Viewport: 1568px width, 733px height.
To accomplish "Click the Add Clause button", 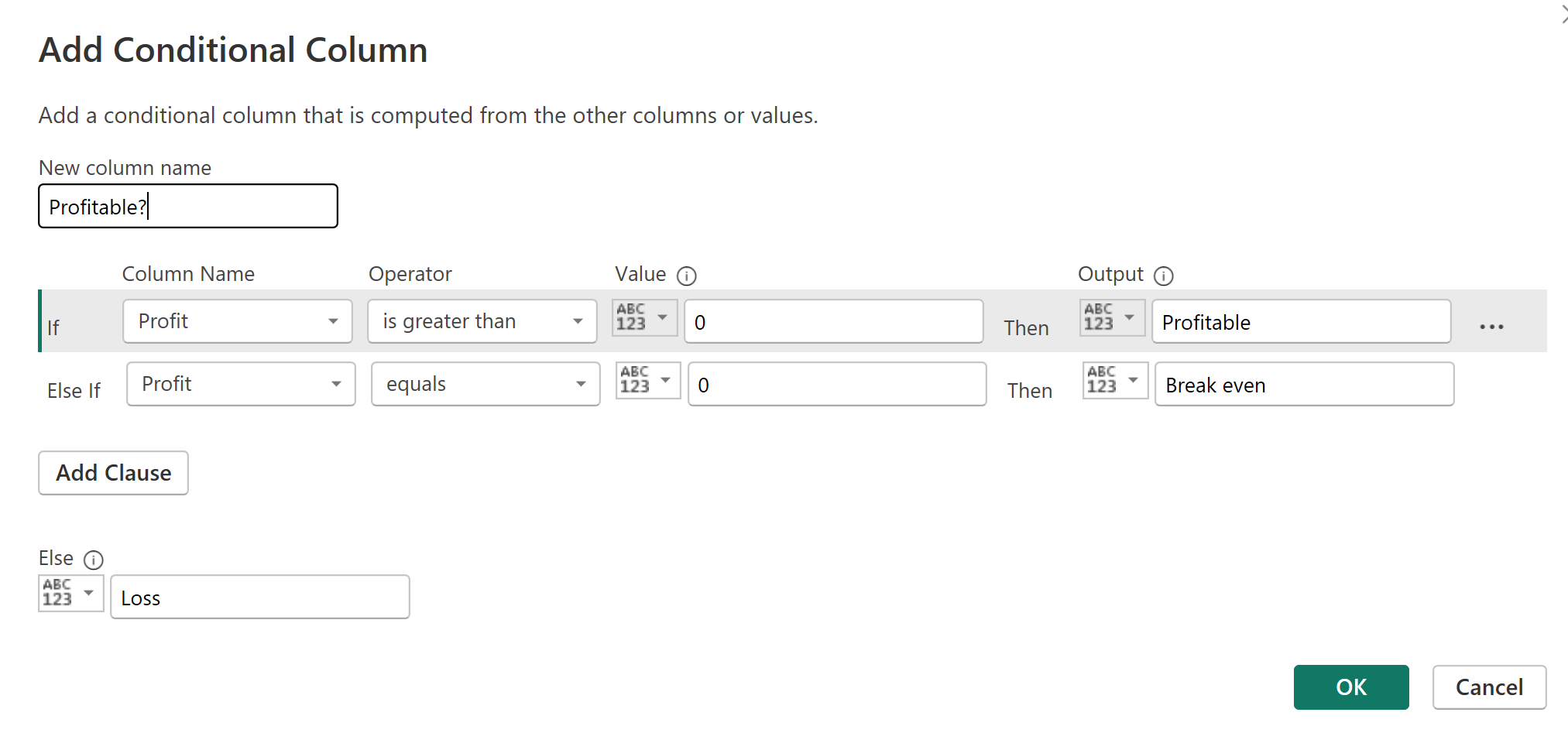I will click(113, 473).
